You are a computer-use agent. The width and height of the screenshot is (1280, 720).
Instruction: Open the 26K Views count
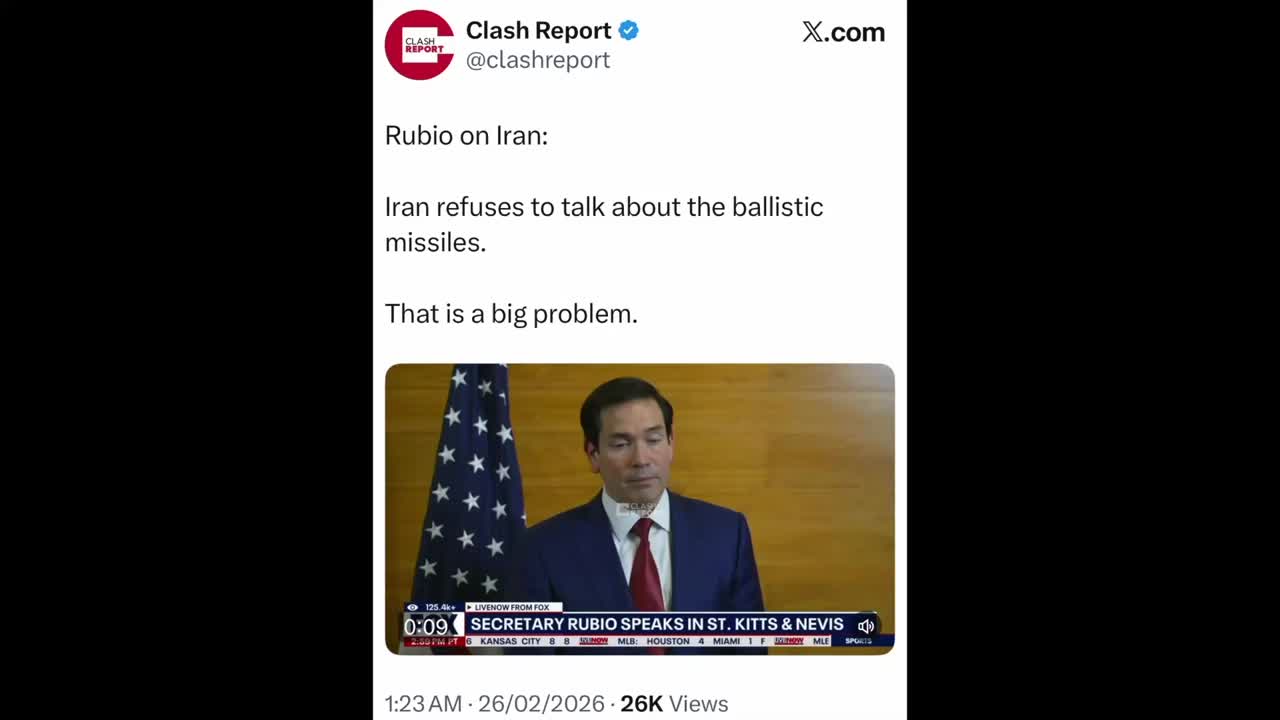tap(674, 704)
